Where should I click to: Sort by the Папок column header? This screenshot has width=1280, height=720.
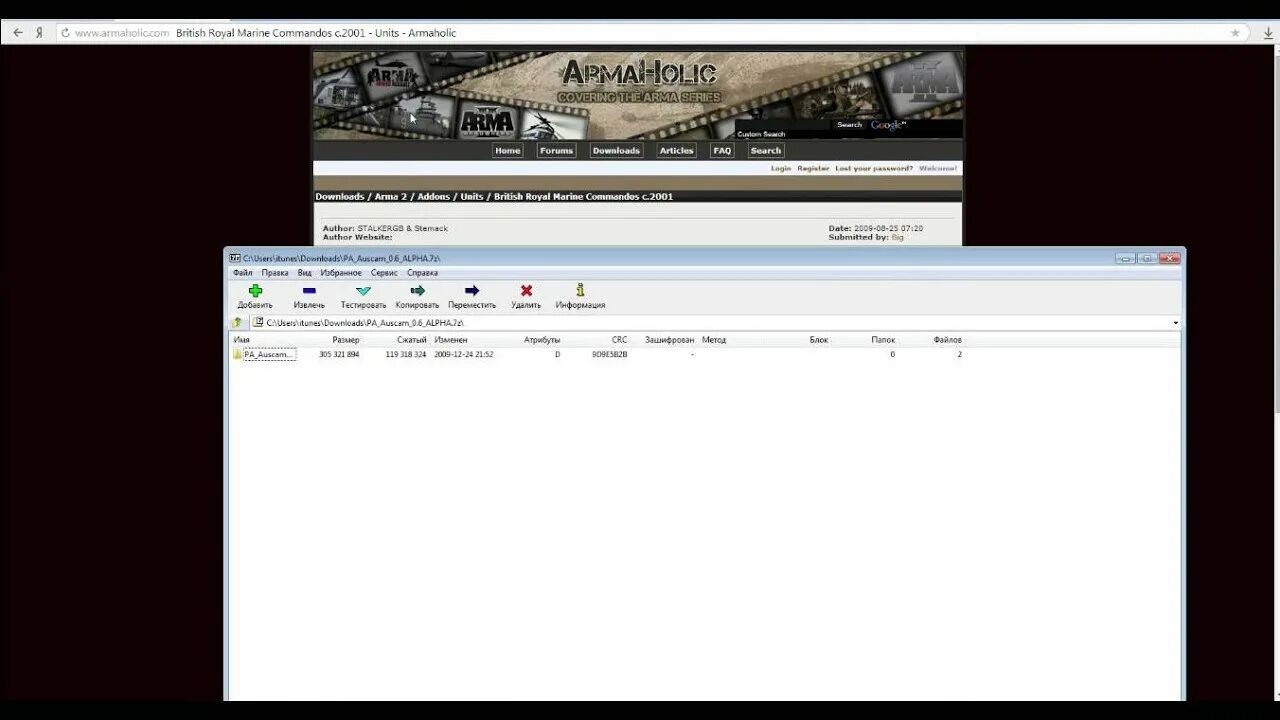883,340
